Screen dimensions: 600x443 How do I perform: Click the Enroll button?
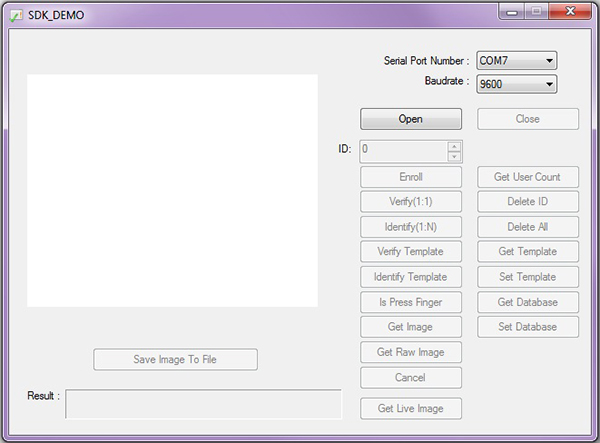pyautogui.click(x=410, y=177)
